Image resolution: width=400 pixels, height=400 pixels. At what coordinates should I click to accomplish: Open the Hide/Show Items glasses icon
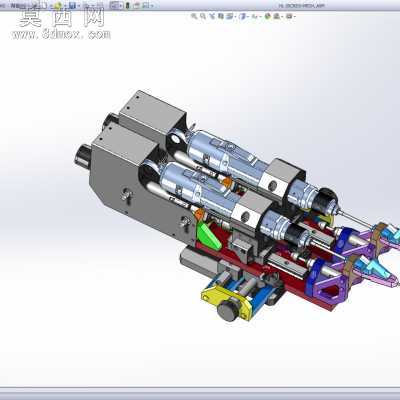[x=254, y=16]
